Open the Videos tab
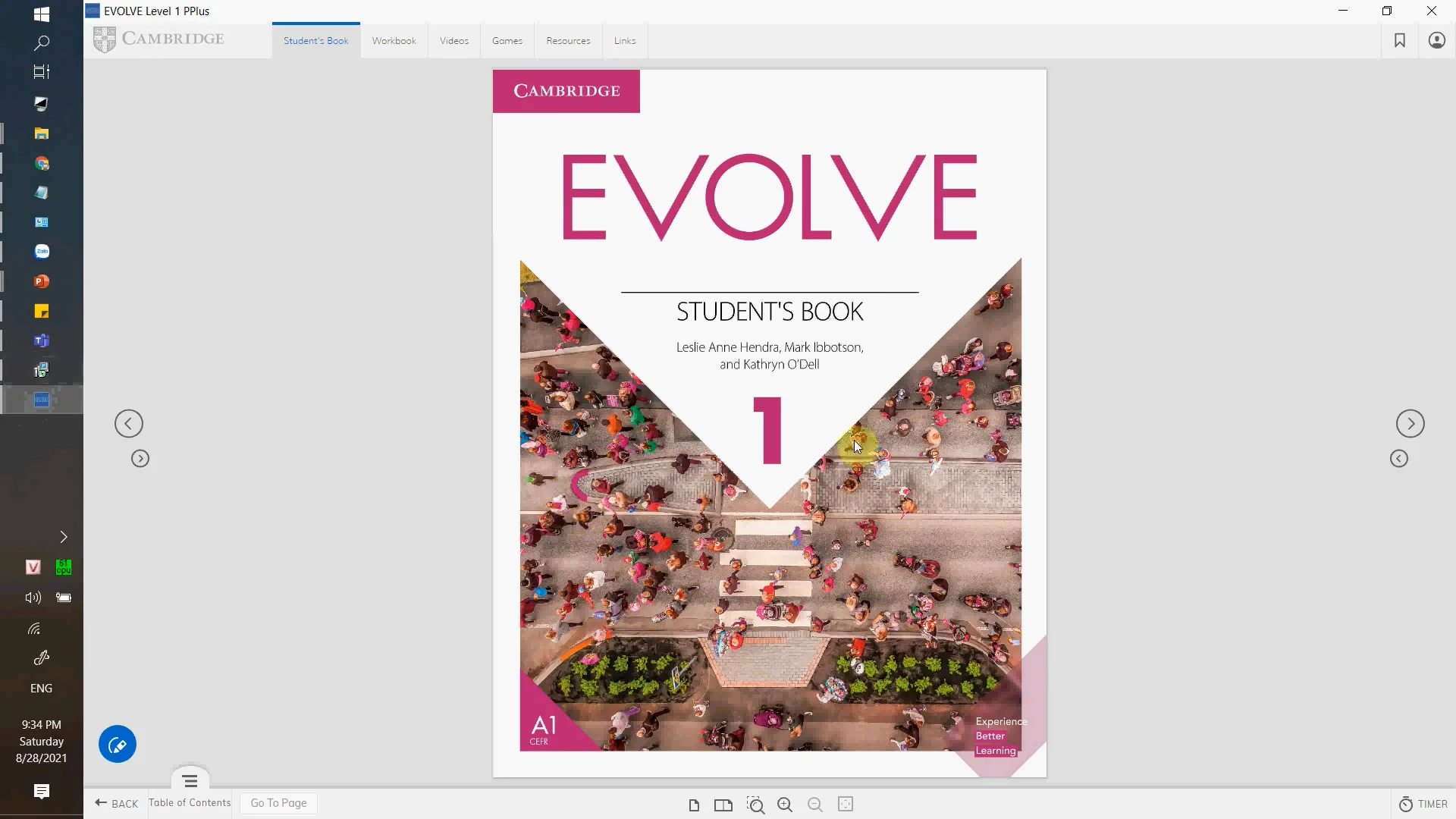The width and height of the screenshot is (1456, 819). click(453, 40)
